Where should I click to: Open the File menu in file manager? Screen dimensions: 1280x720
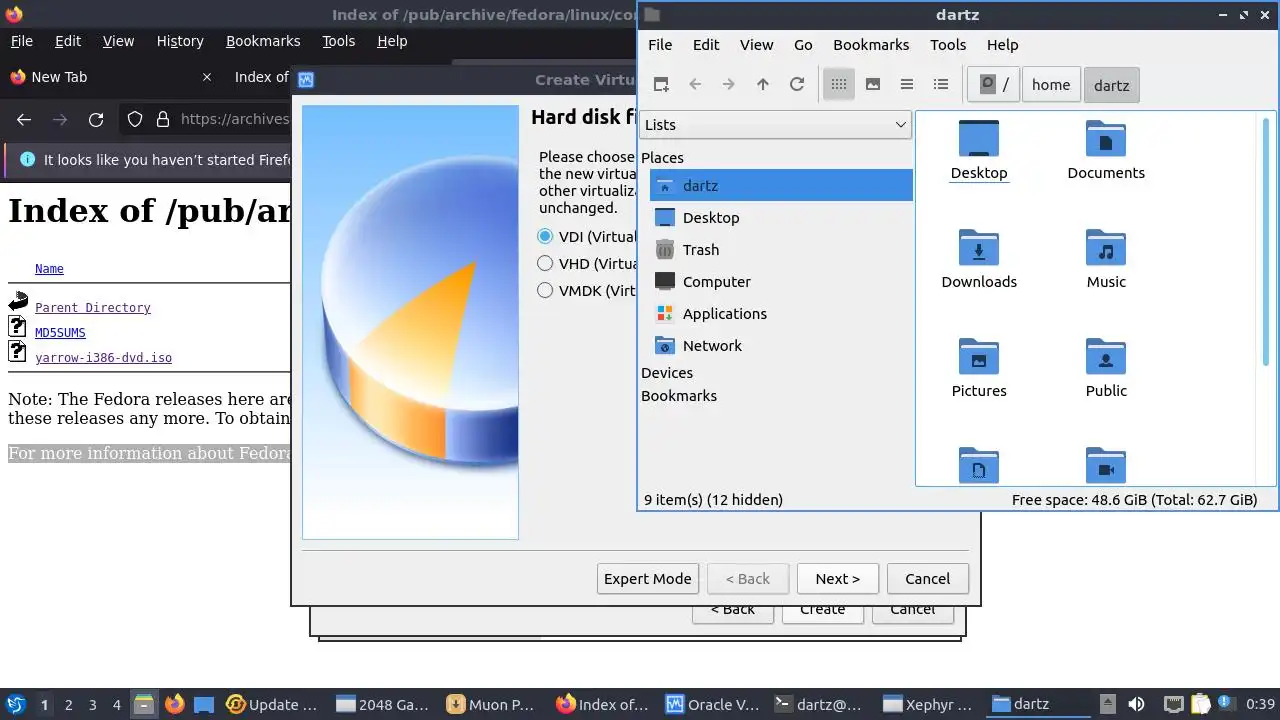coord(660,45)
